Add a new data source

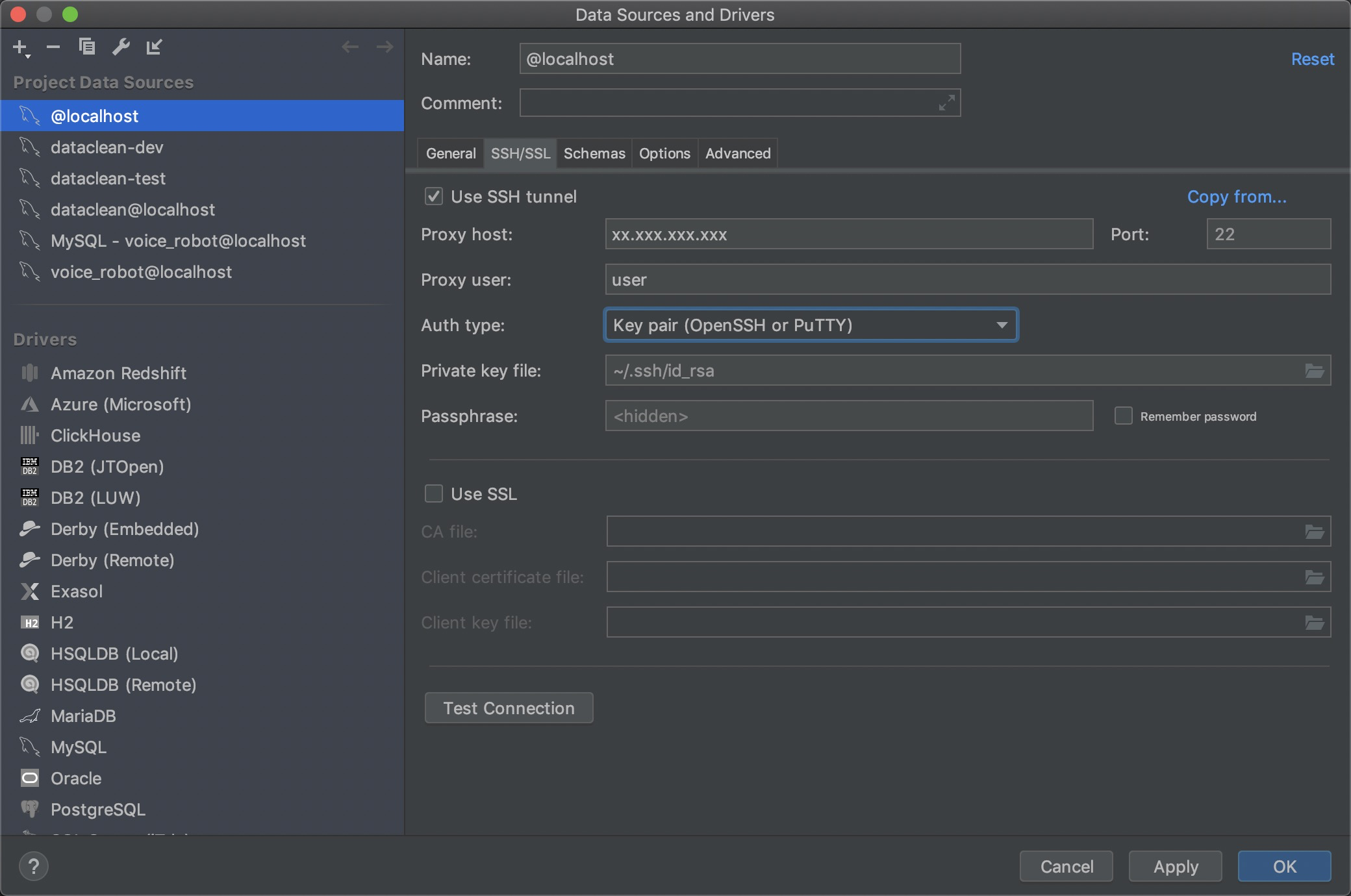(x=19, y=46)
